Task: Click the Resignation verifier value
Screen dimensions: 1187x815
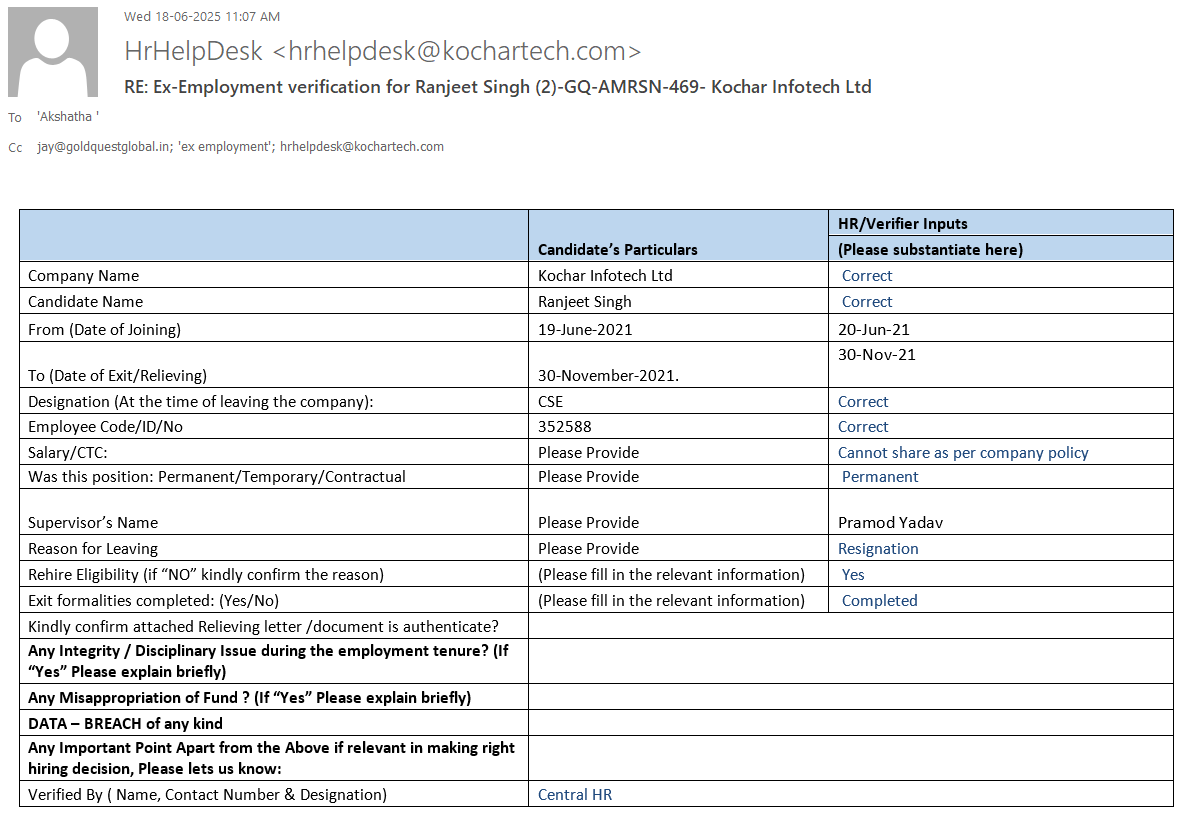Action: coord(878,549)
